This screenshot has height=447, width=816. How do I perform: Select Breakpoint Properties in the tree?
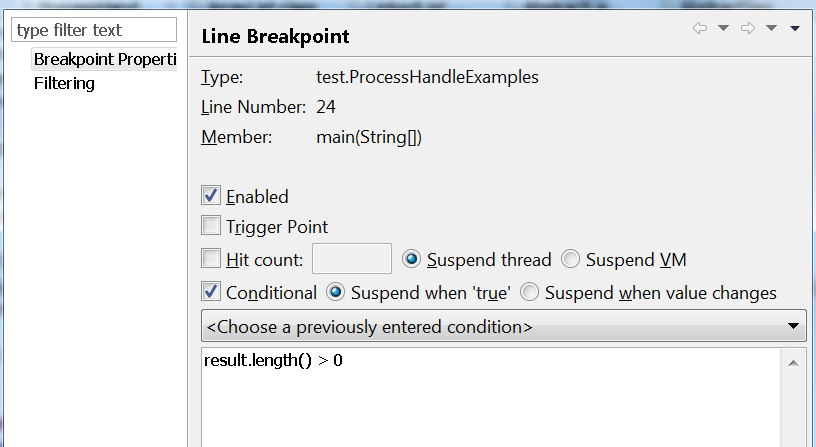105,59
